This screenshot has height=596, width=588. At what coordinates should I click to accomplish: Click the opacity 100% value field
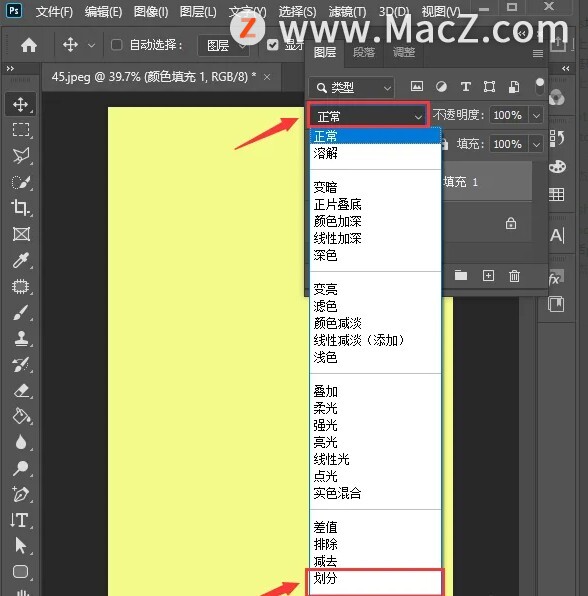pyautogui.click(x=508, y=115)
